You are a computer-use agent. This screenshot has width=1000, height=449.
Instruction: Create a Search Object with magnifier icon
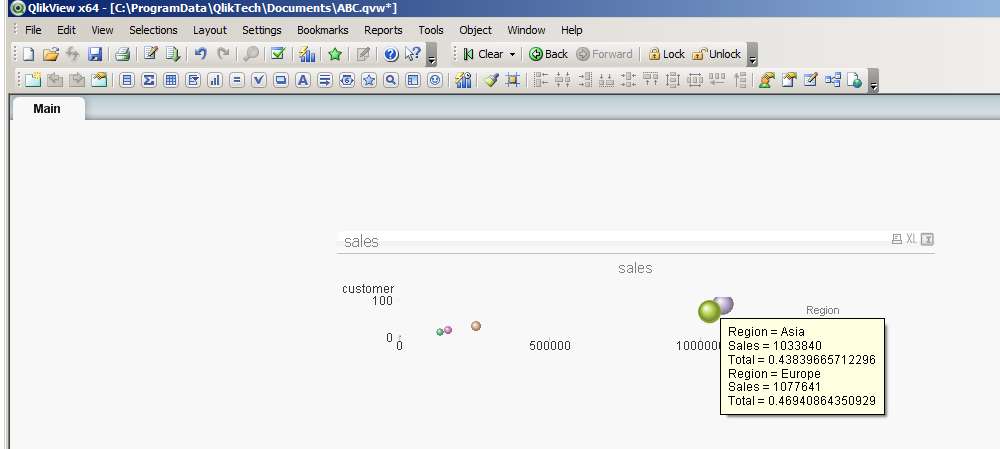click(391, 80)
